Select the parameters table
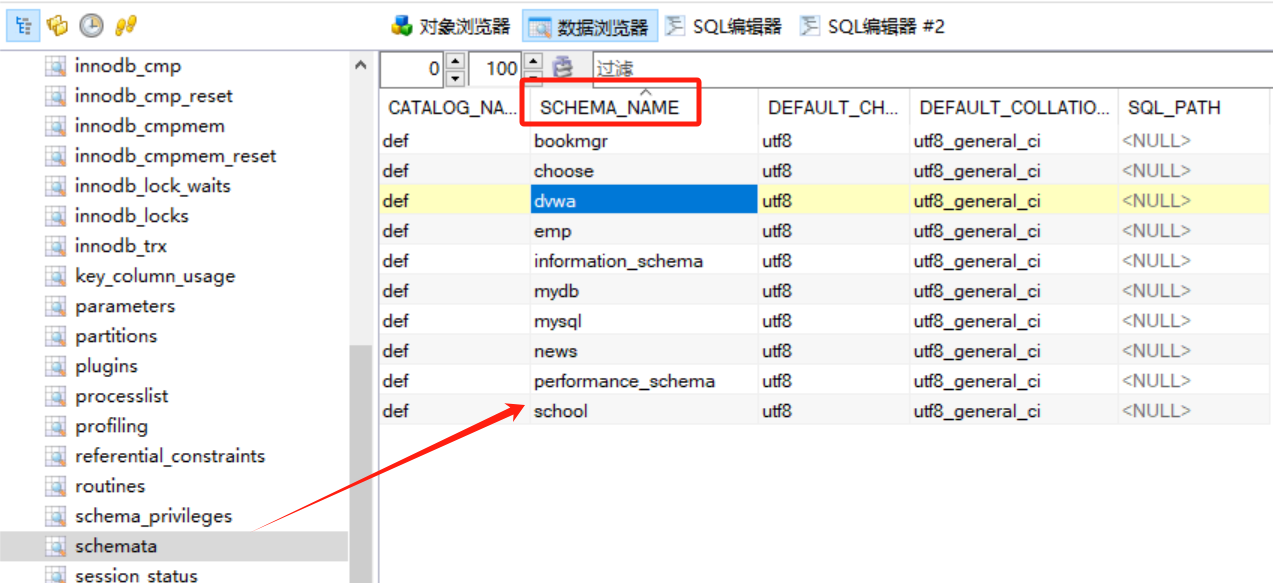1273x583 pixels. coord(124,306)
